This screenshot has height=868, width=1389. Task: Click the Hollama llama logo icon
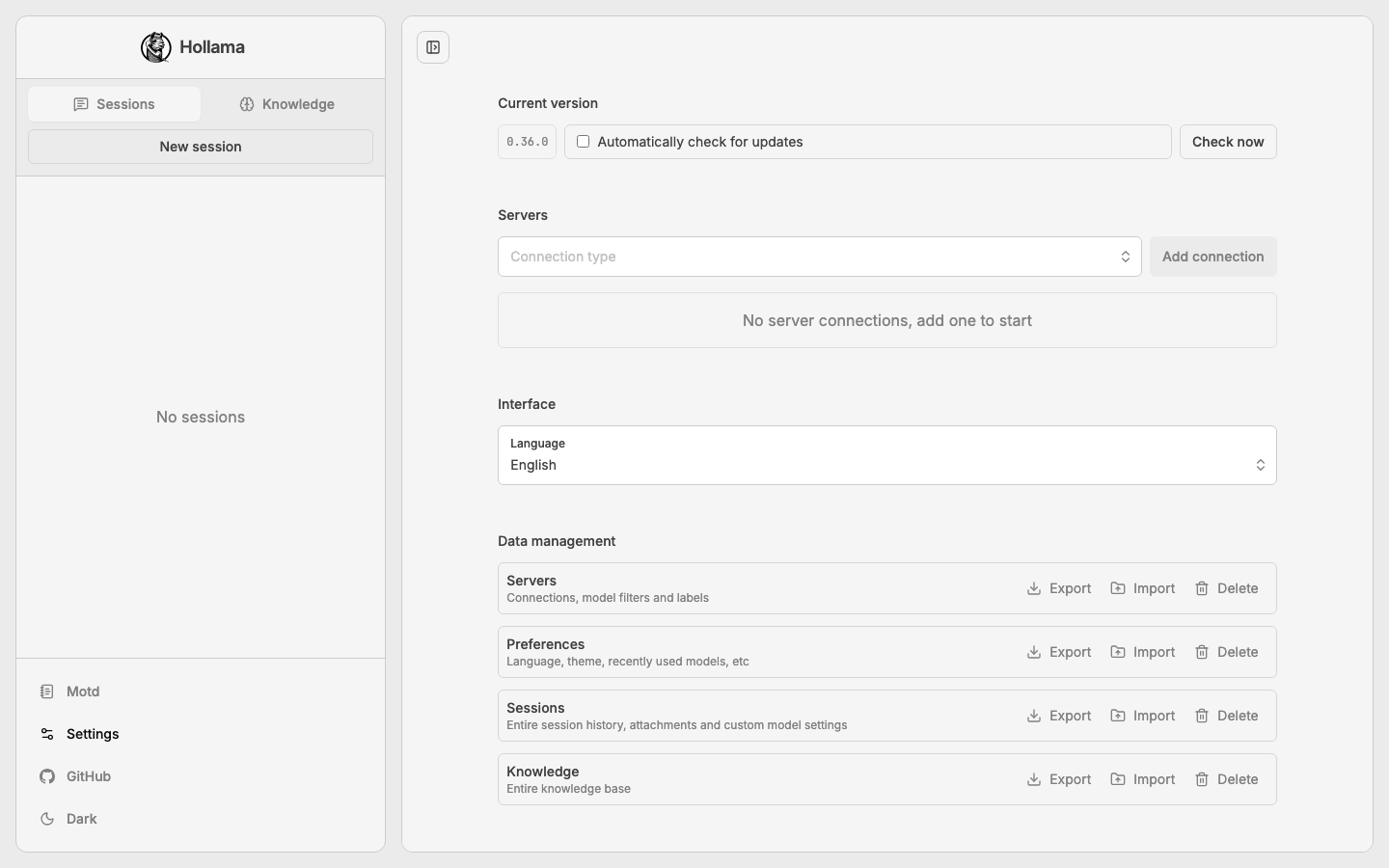(155, 47)
